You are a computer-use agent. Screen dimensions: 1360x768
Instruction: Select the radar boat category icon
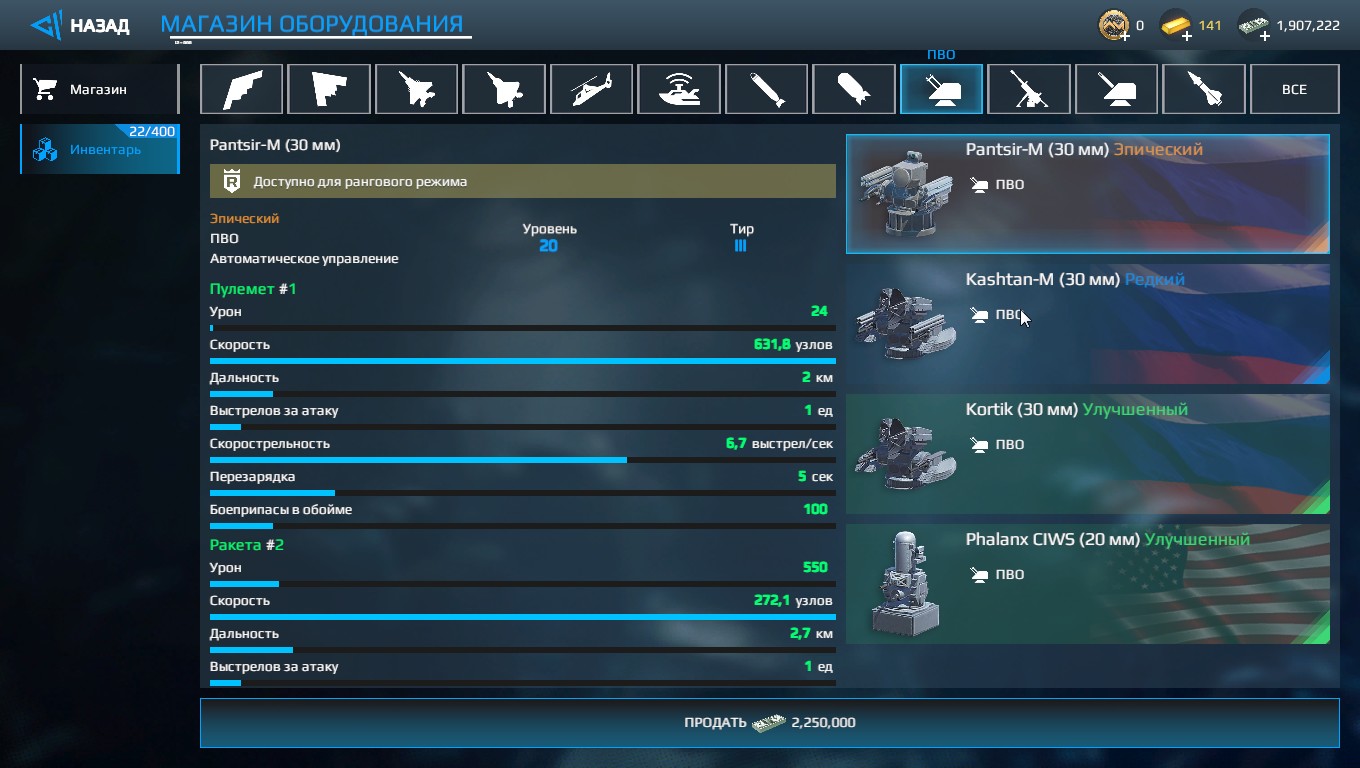click(x=679, y=89)
